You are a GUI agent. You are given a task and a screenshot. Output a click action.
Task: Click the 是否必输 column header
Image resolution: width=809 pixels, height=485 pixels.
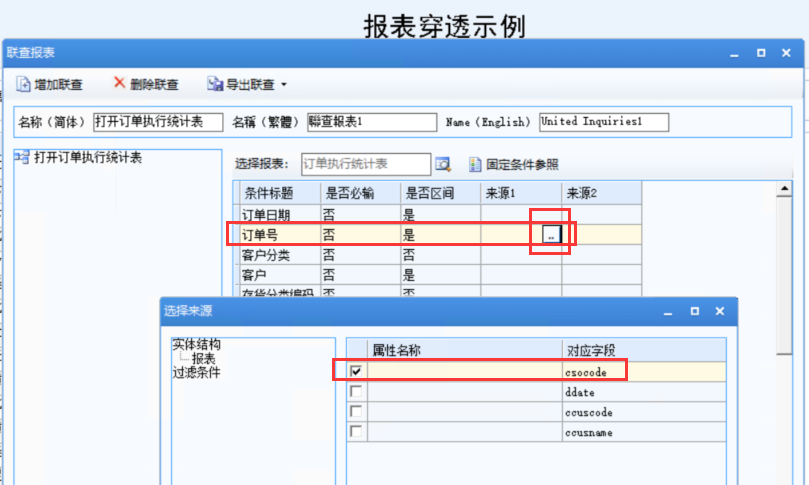(x=361, y=193)
